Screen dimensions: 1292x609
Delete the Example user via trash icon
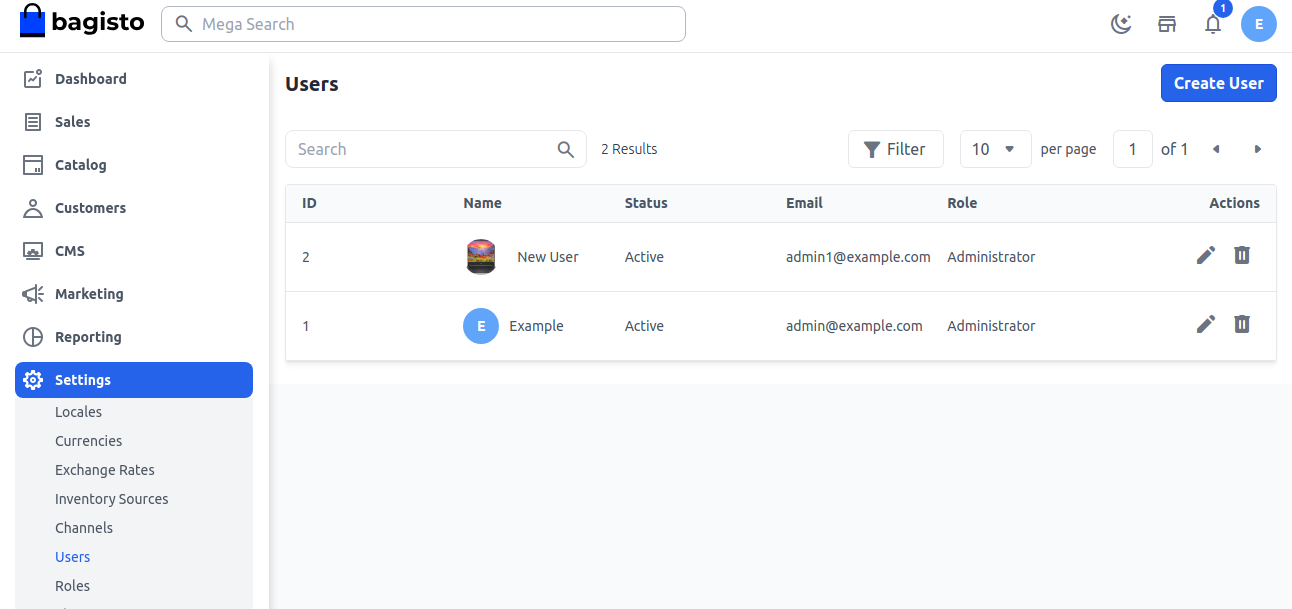point(1242,324)
